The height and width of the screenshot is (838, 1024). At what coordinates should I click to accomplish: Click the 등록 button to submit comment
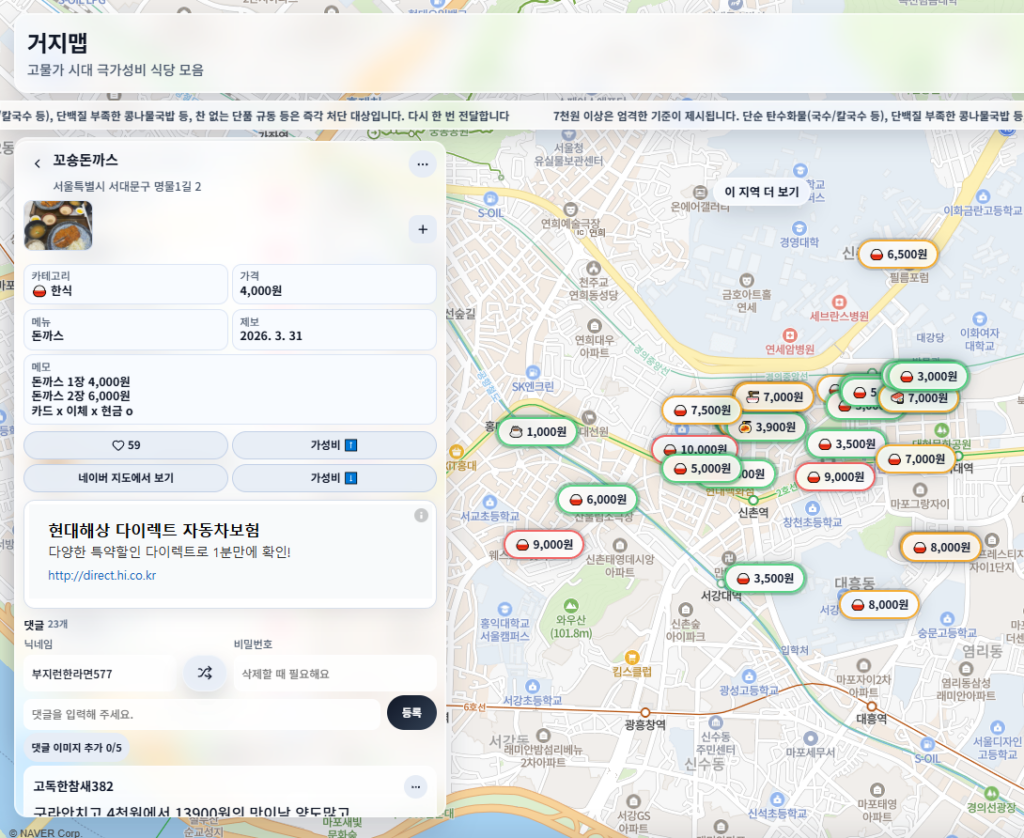pyautogui.click(x=411, y=713)
